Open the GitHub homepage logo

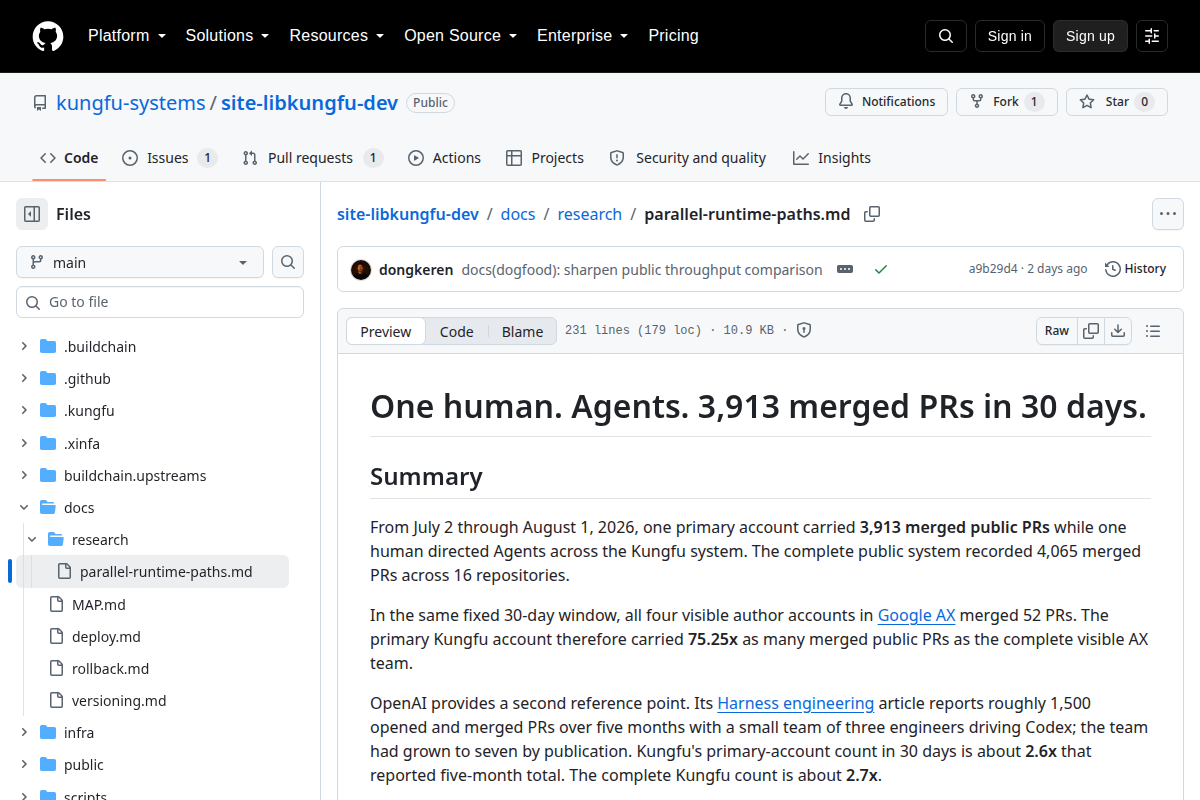pos(48,36)
